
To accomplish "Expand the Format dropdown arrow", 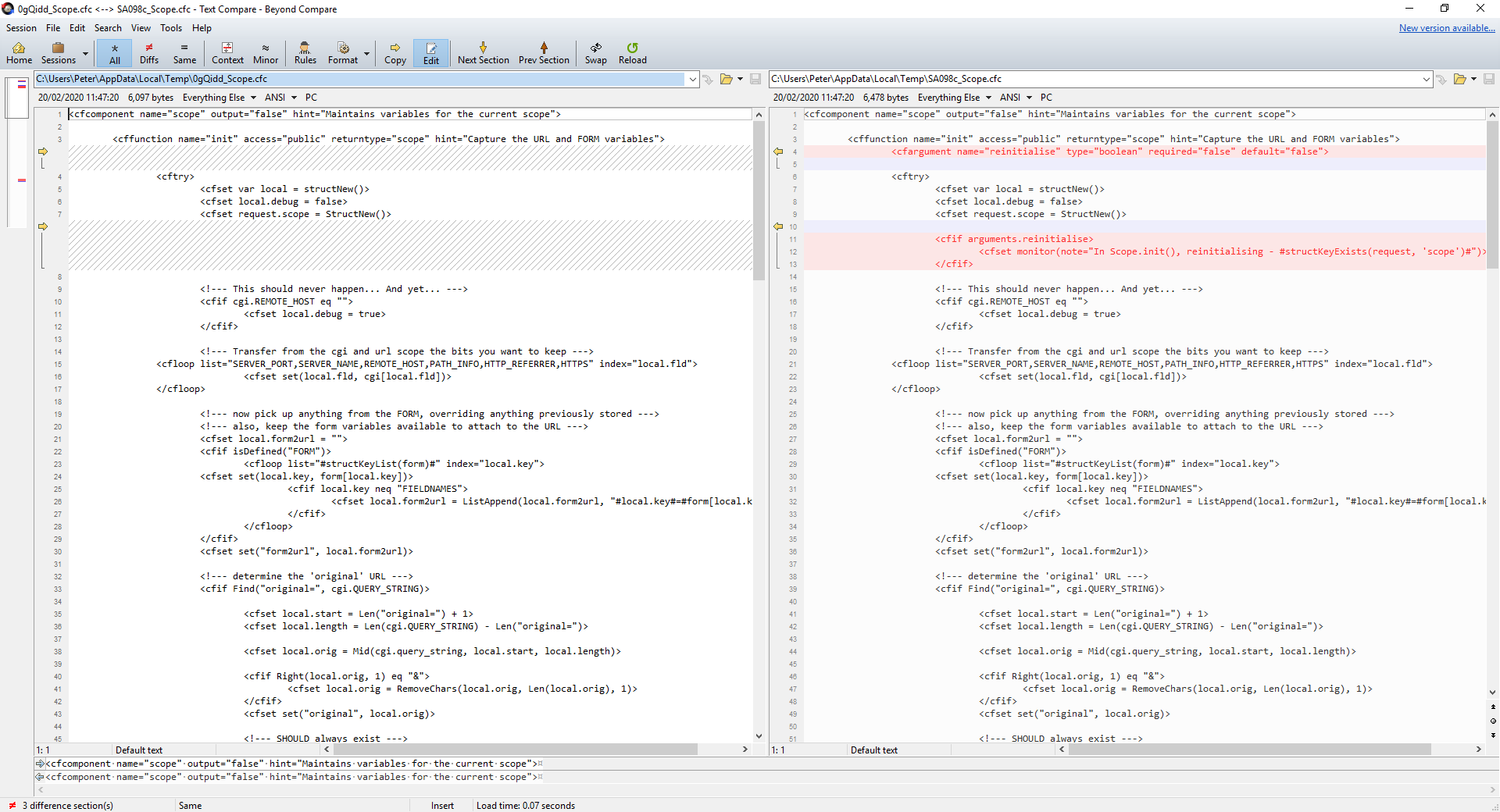I will tap(366, 54).
